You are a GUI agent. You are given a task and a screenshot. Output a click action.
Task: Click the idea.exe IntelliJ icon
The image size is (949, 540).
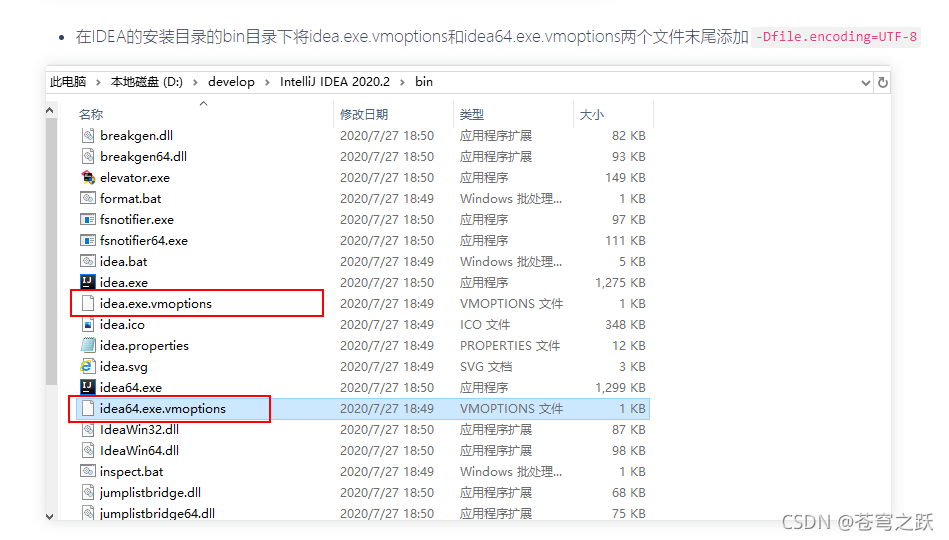pos(88,282)
